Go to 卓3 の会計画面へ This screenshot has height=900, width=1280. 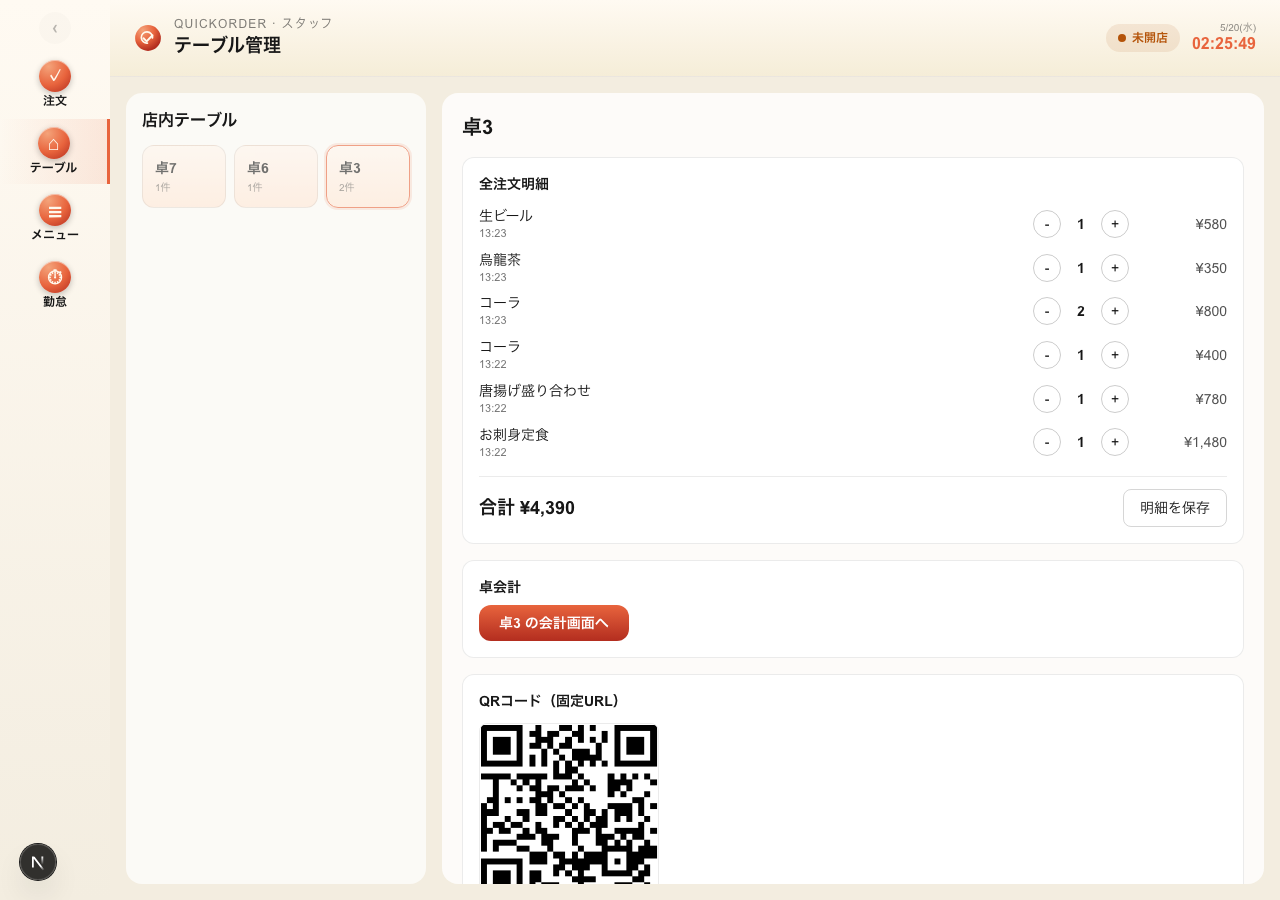click(554, 623)
